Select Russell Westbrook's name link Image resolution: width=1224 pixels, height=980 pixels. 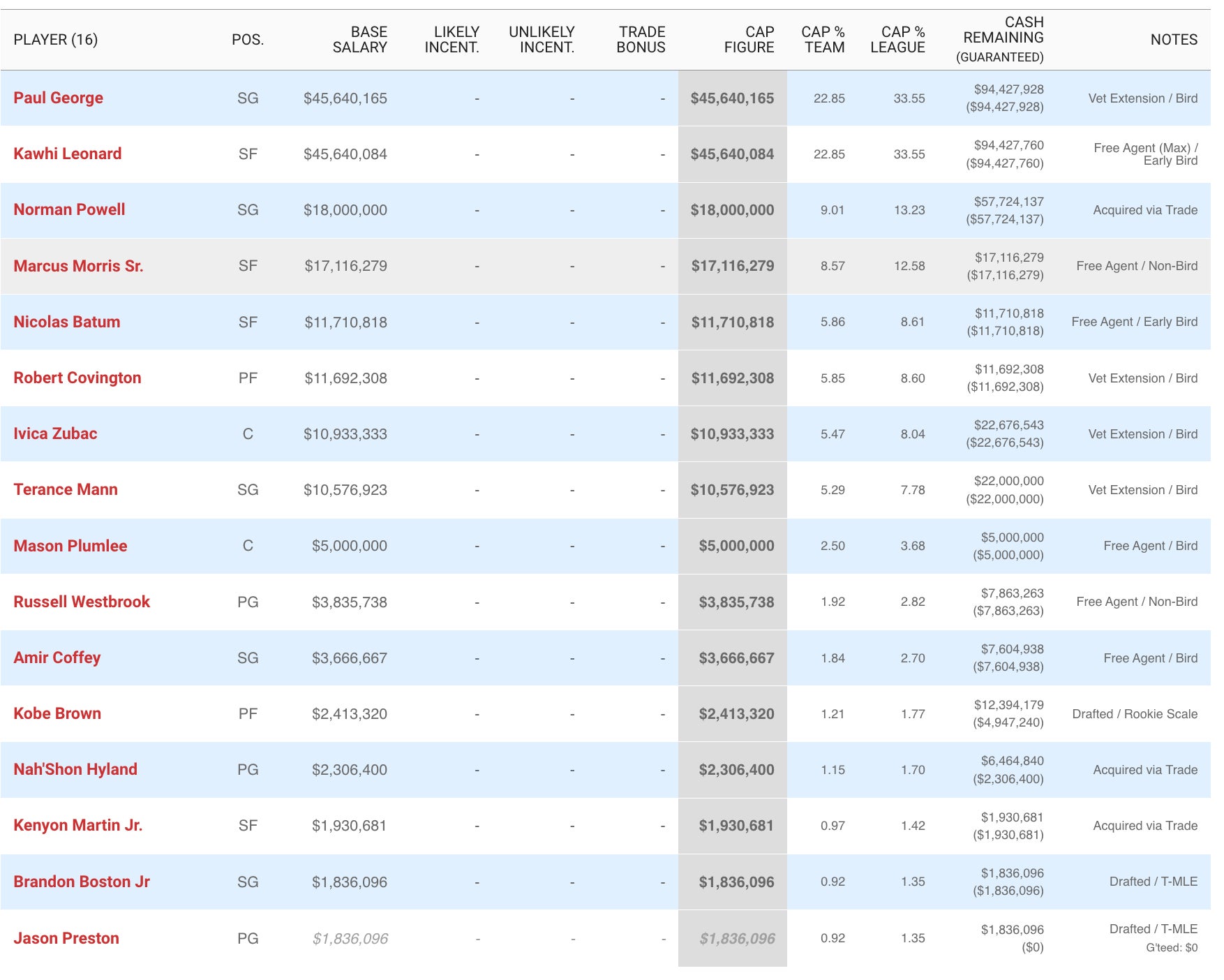[x=82, y=602]
